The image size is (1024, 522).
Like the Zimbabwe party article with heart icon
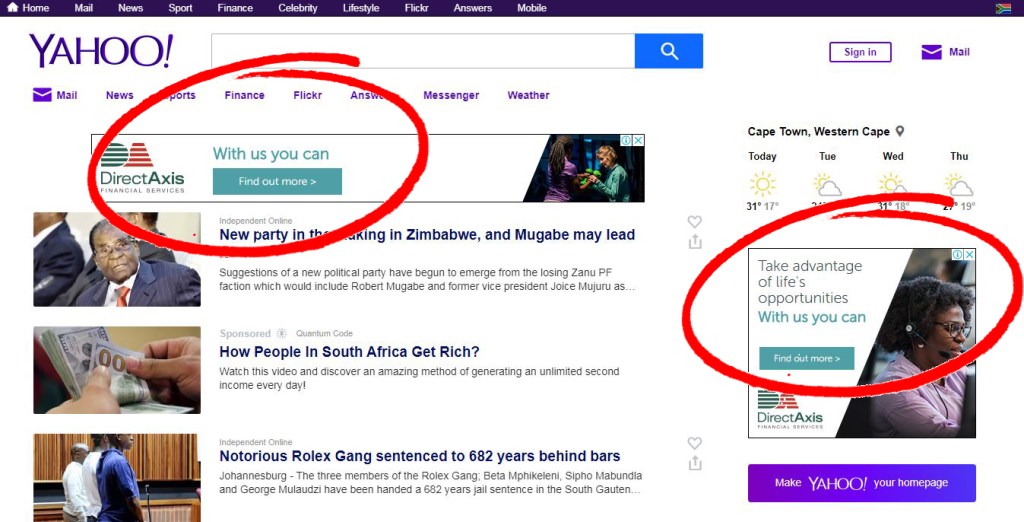click(695, 222)
